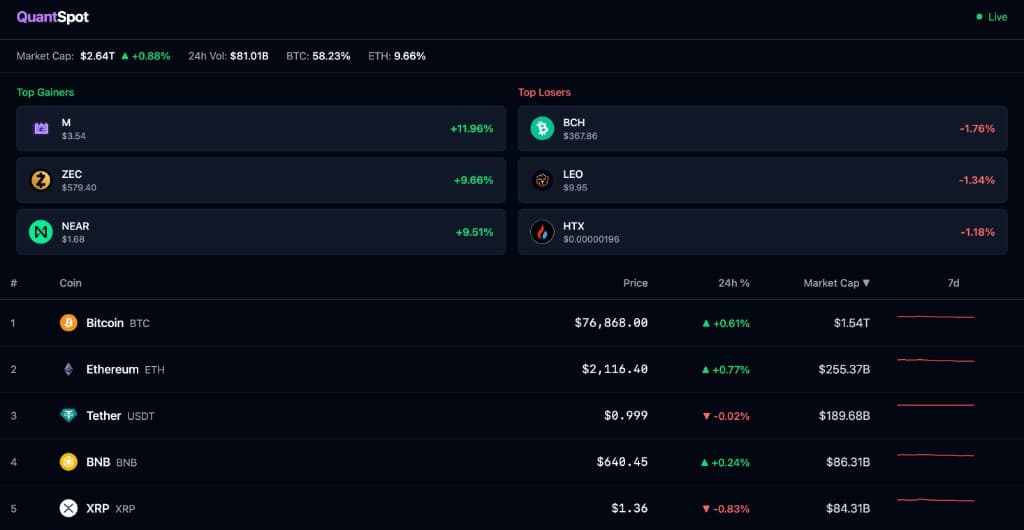Click BNB market cap $86.31B
The width and height of the screenshot is (1024, 530).
click(x=848, y=462)
